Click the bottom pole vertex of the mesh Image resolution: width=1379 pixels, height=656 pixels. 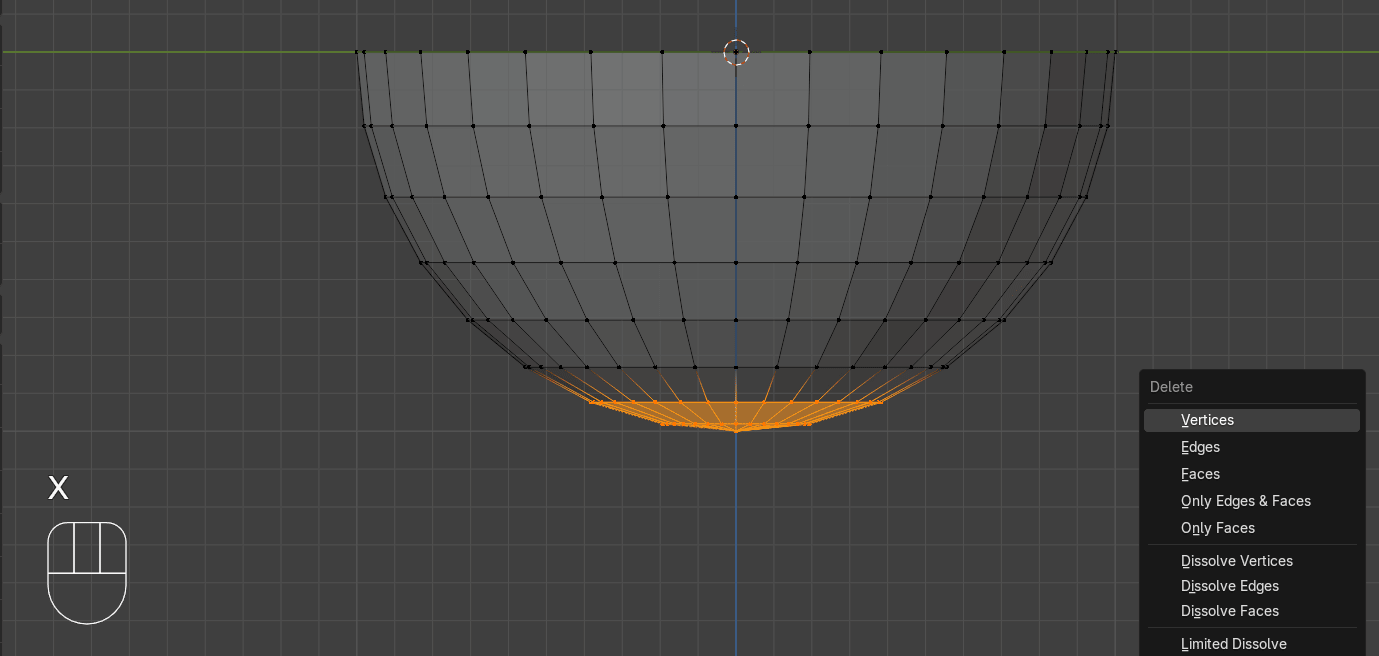click(736, 431)
